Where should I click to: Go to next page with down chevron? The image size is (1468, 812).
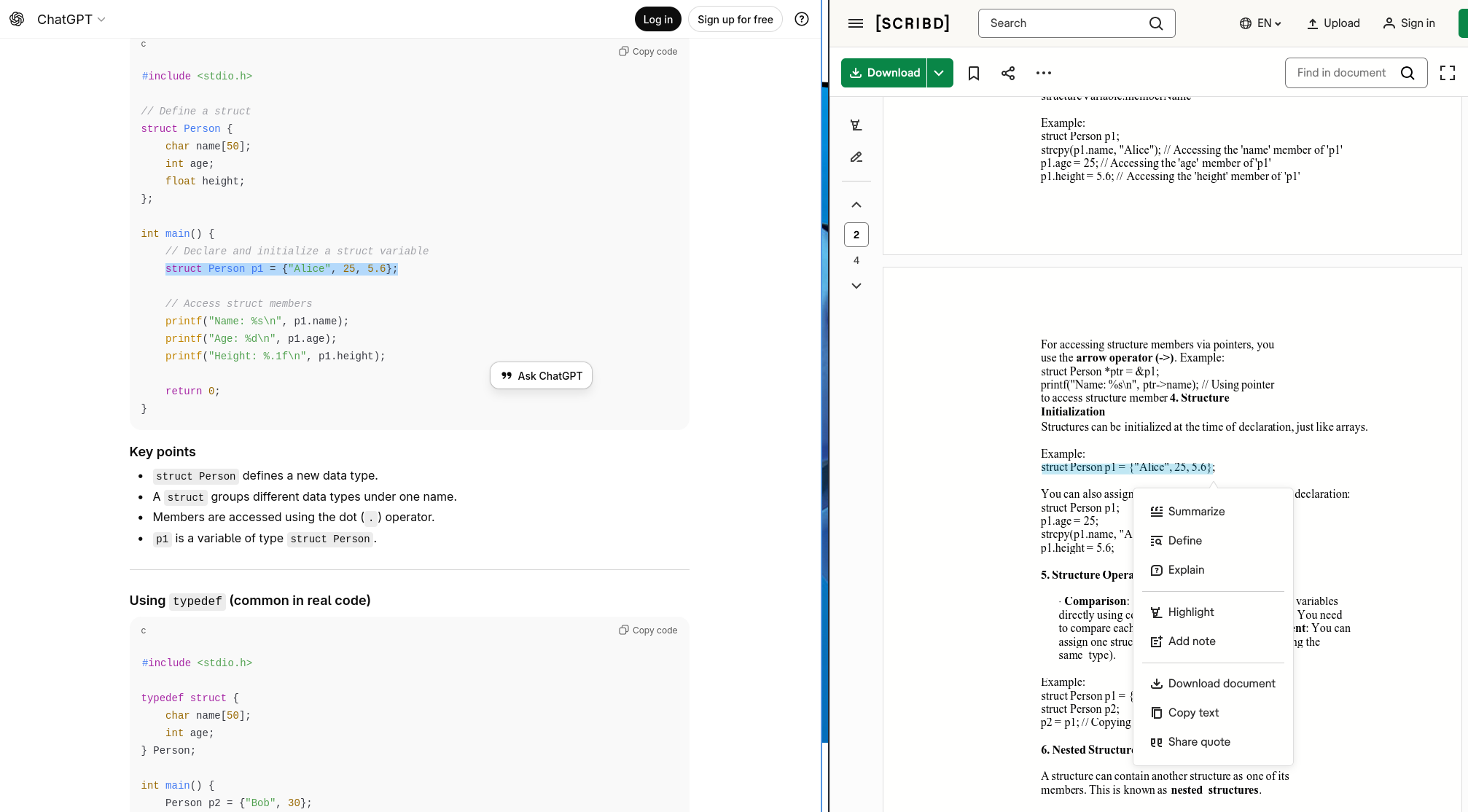click(856, 286)
